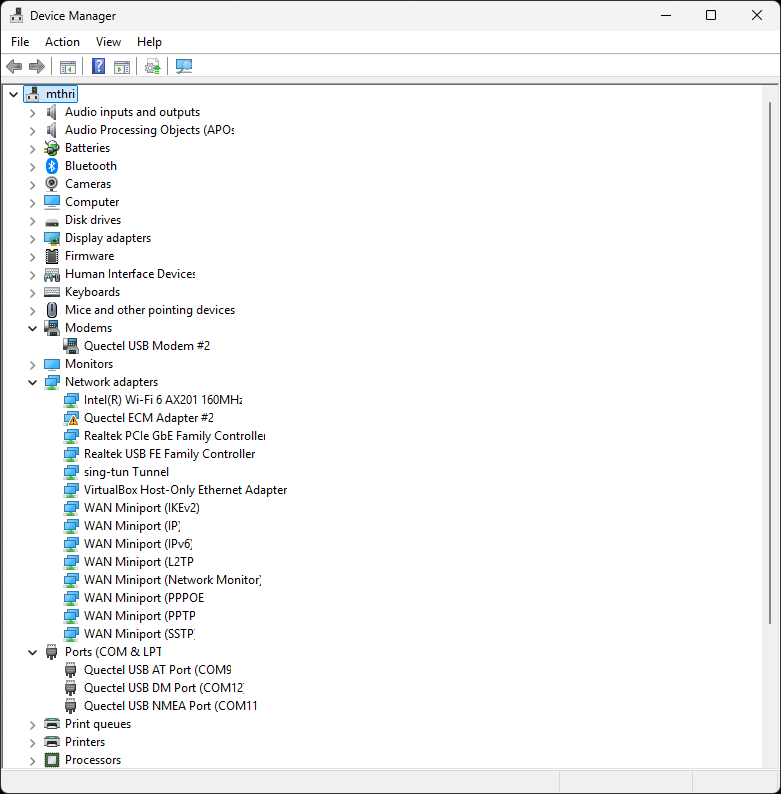This screenshot has width=781, height=794.
Task: Select WAN Miniport (Network Monitor)
Action: pyautogui.click(x=173, y=580)
